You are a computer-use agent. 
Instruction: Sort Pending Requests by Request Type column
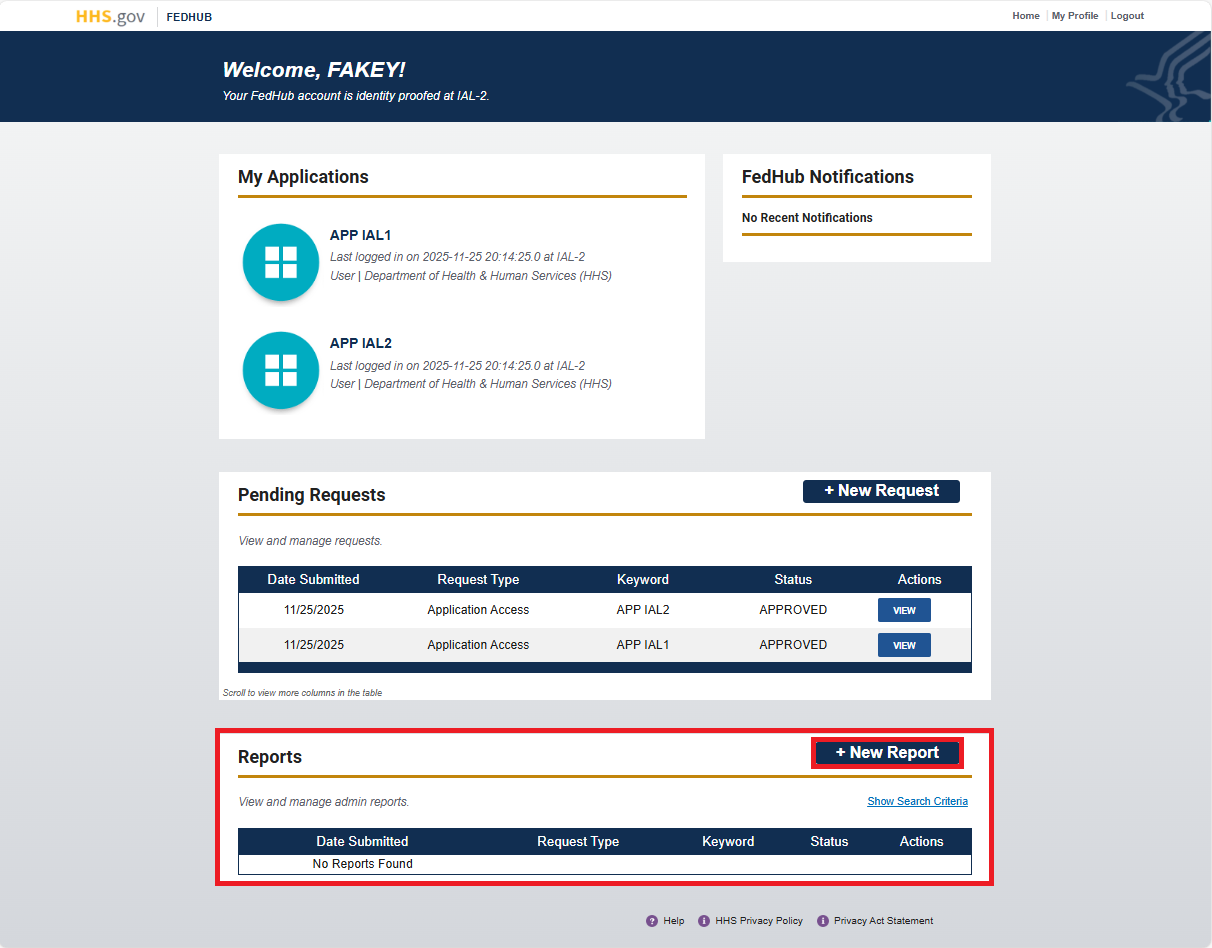[x=478, y=580]
